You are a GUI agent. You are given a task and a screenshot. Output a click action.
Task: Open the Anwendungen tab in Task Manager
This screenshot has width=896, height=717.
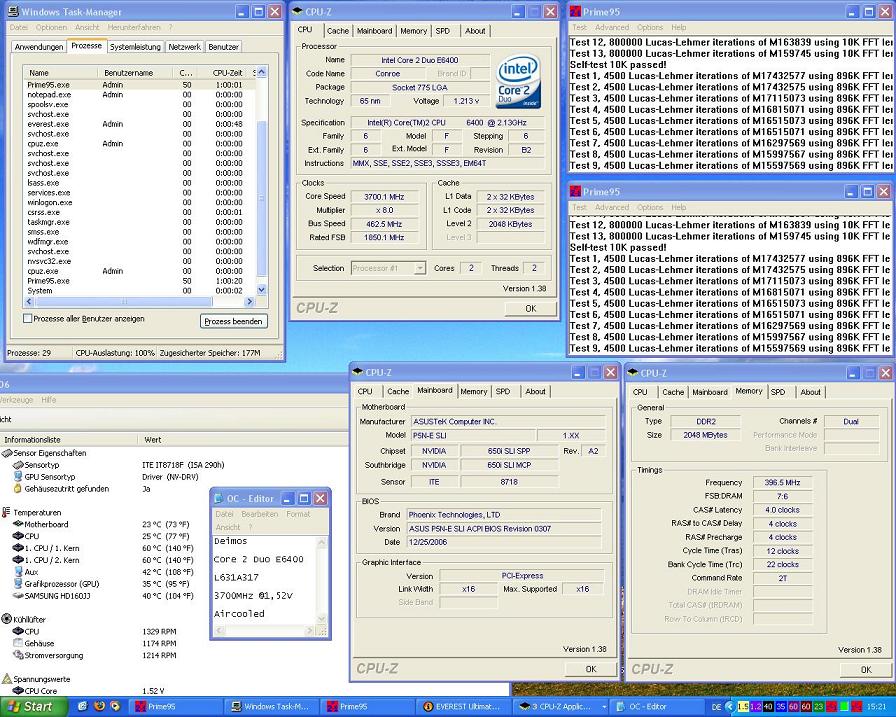pyautogui.click(x=39, y=47)
